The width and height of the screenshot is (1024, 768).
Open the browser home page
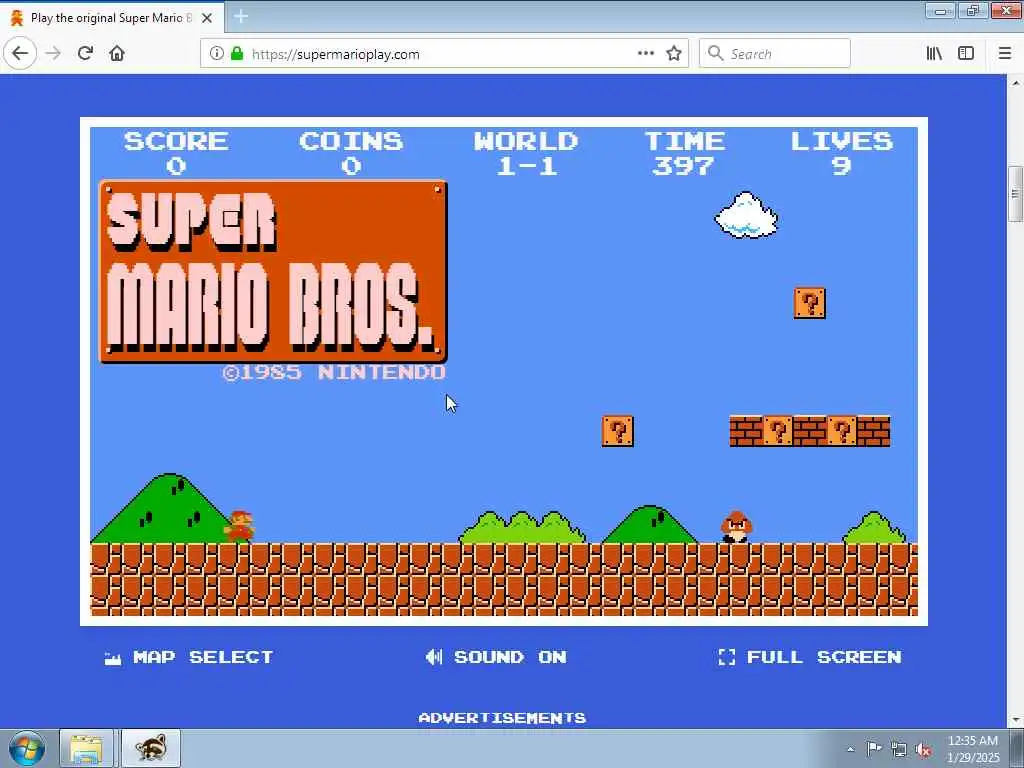click(x=117, y=54)
